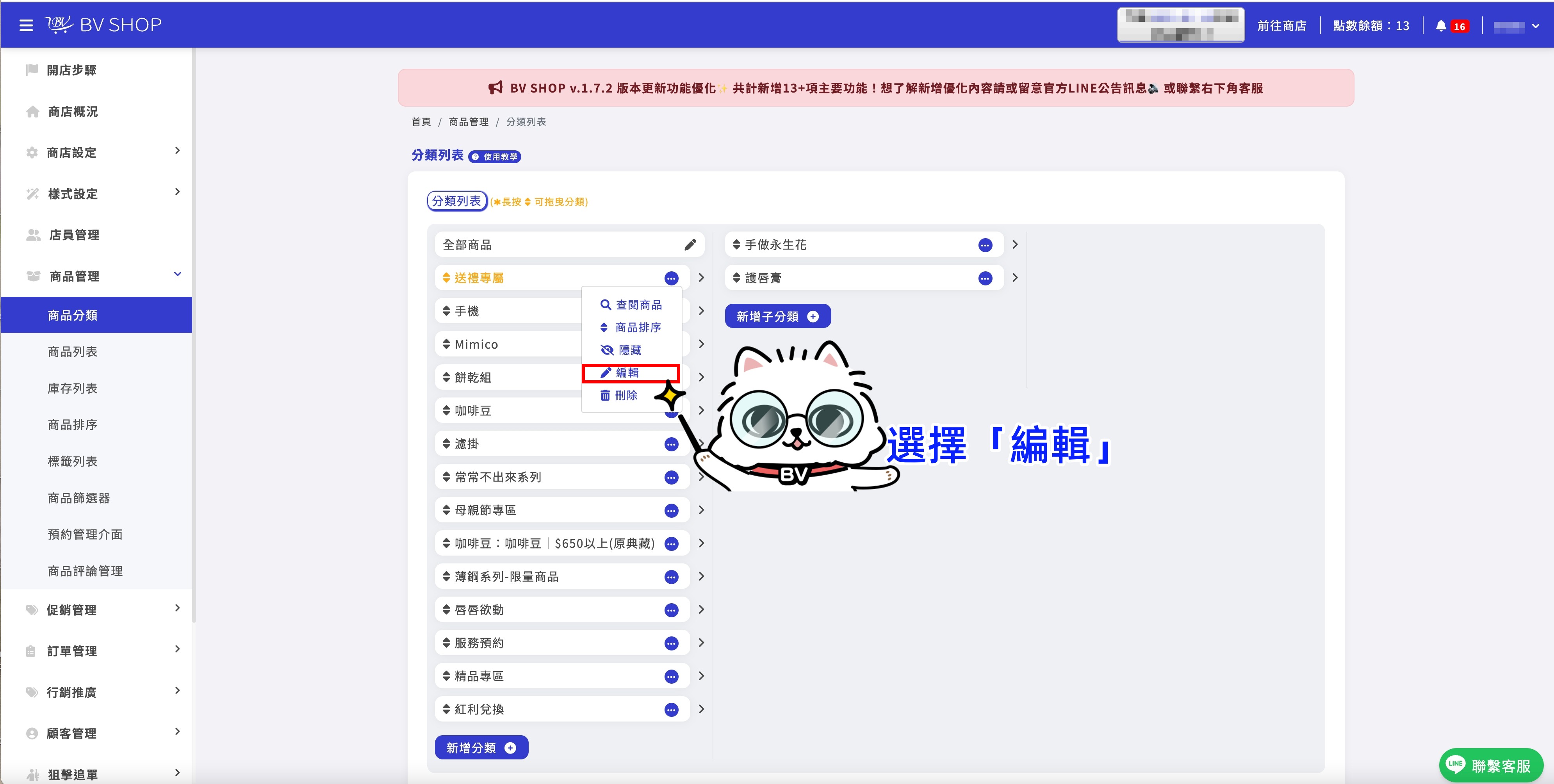Select 隱藏 to hide the category
The width and height of the screenshot is (1554, 784).
621,350
